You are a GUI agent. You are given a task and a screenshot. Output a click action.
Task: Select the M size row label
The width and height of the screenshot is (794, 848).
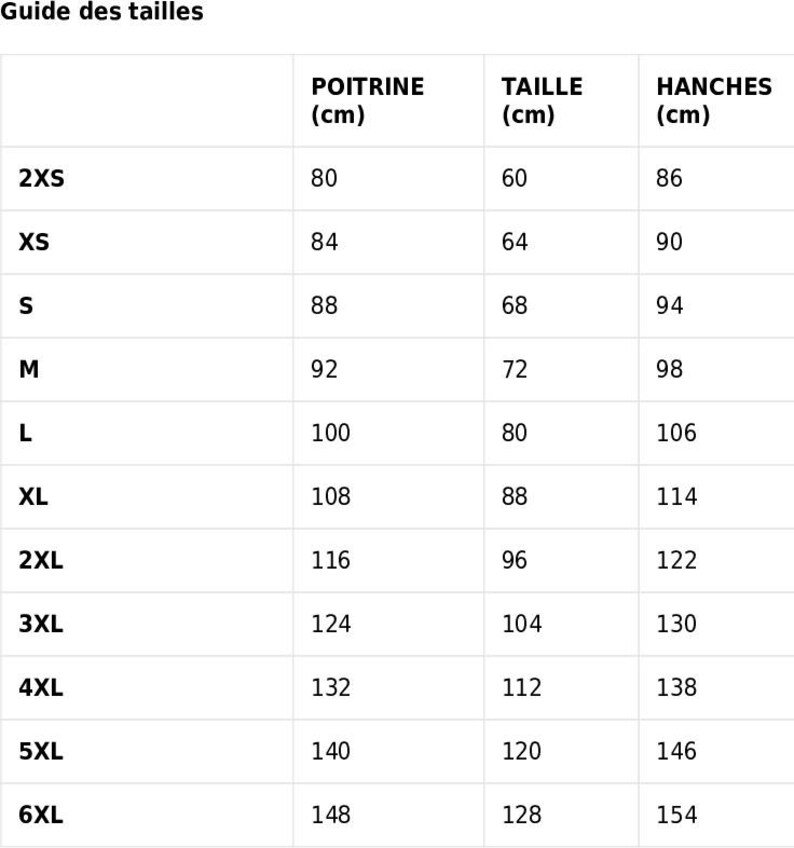(x=29, y=370)
